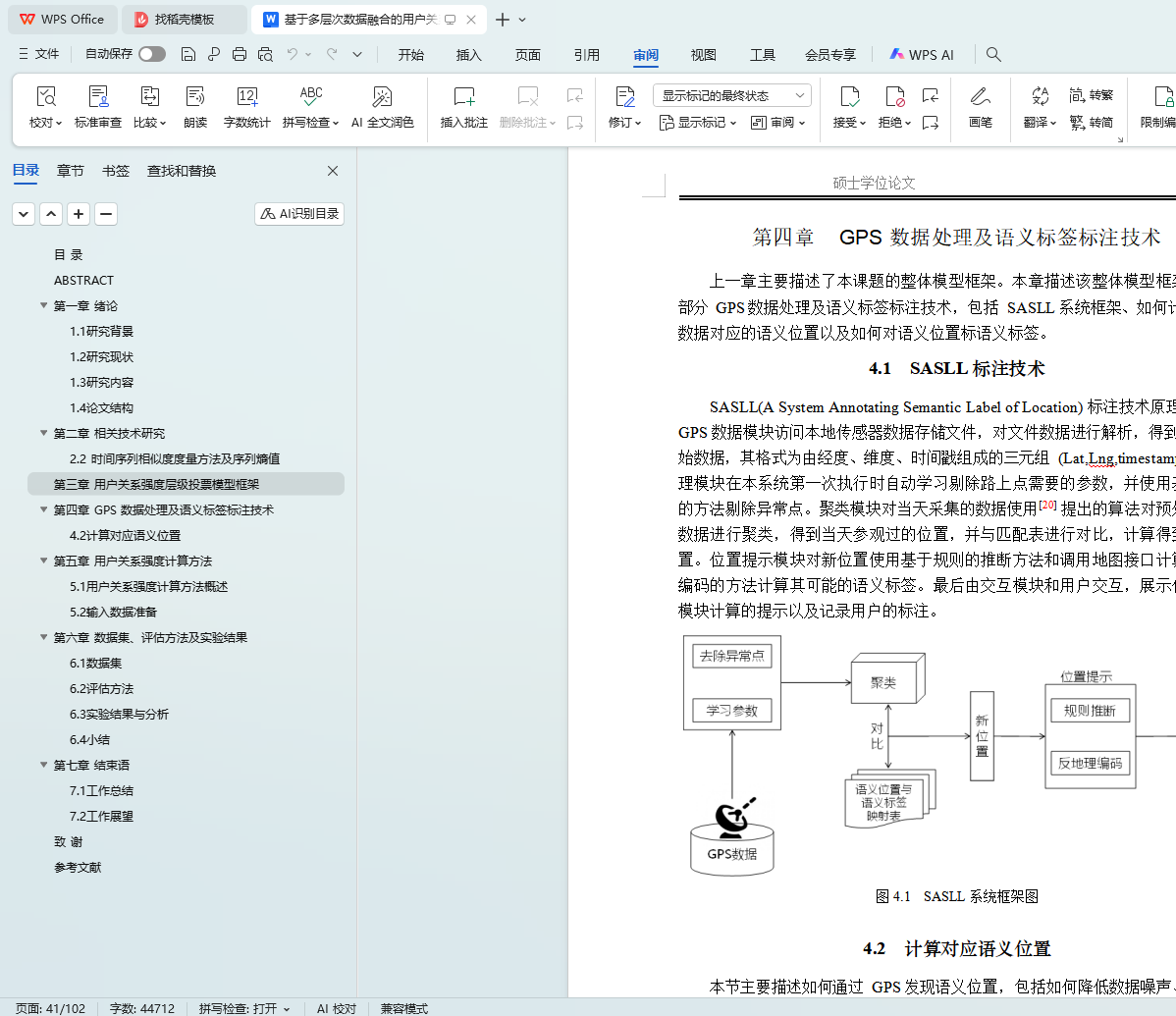Image resolution: width=1176 pixels, height=1016 pixels.
Task: Click the Word Count (字数统计) icon
Action: [x=246, y=97]
